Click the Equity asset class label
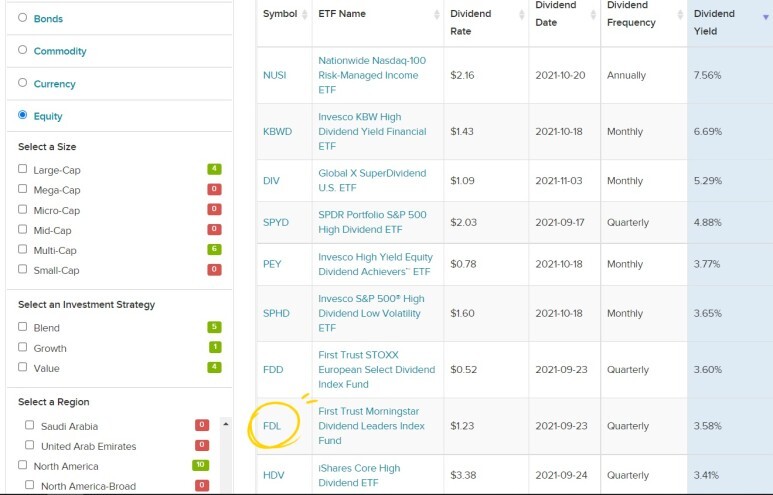773x495 pixels. click(x=48, y=116)
